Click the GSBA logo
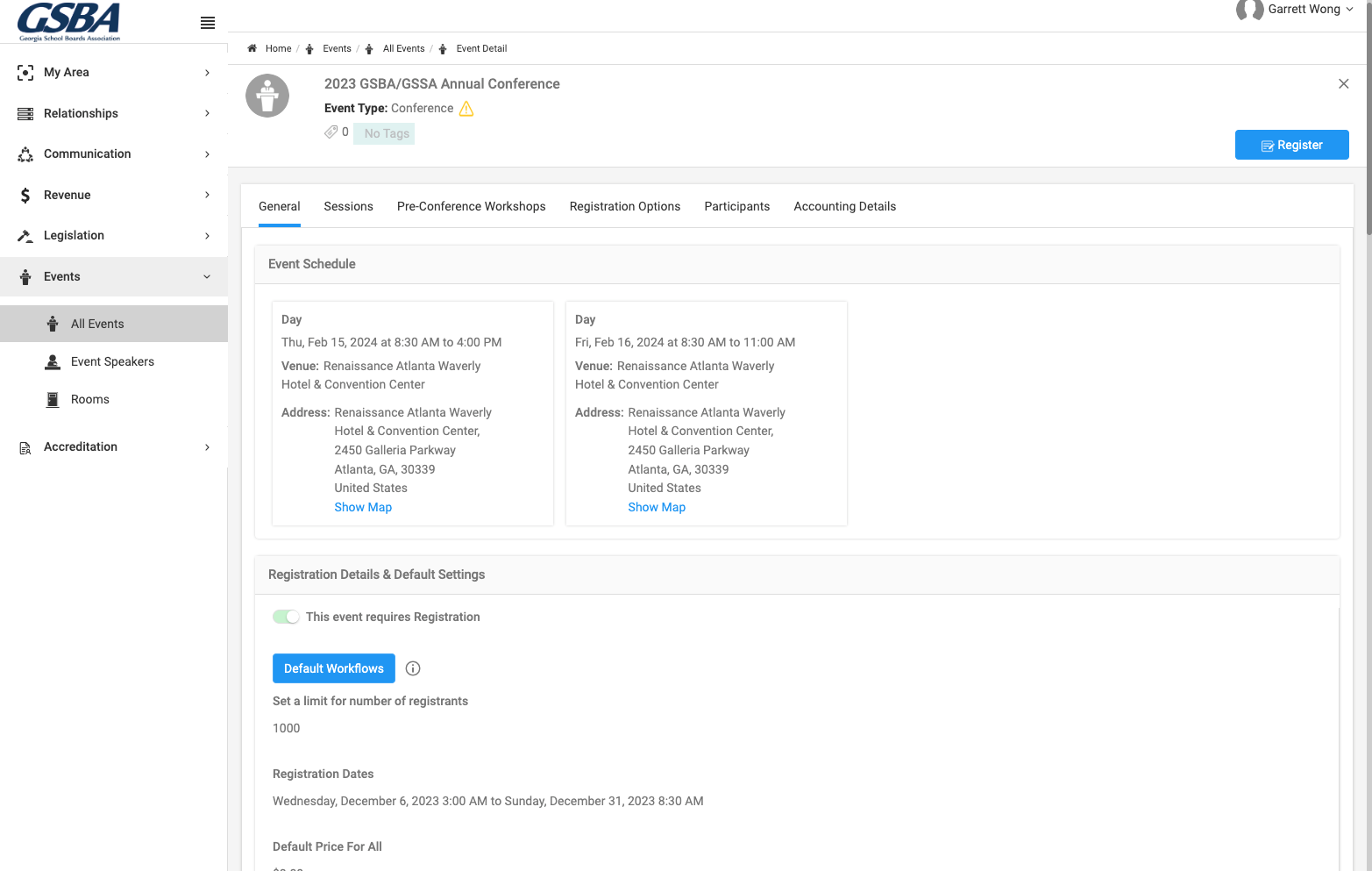The width and height of the screenshot is (1372, 871). 69,21
